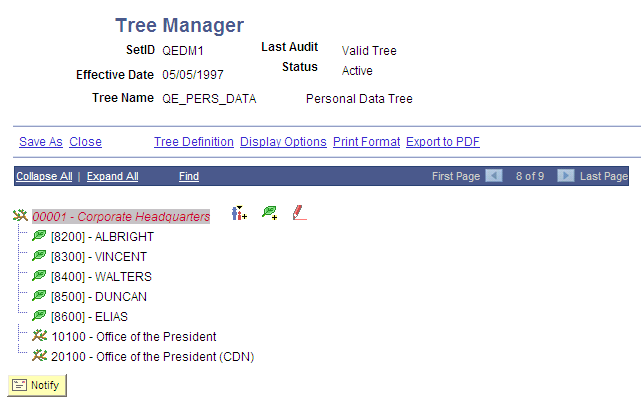Go to next page arrow
This screenshot has width=641, height=403.
(x=565, y=176)
